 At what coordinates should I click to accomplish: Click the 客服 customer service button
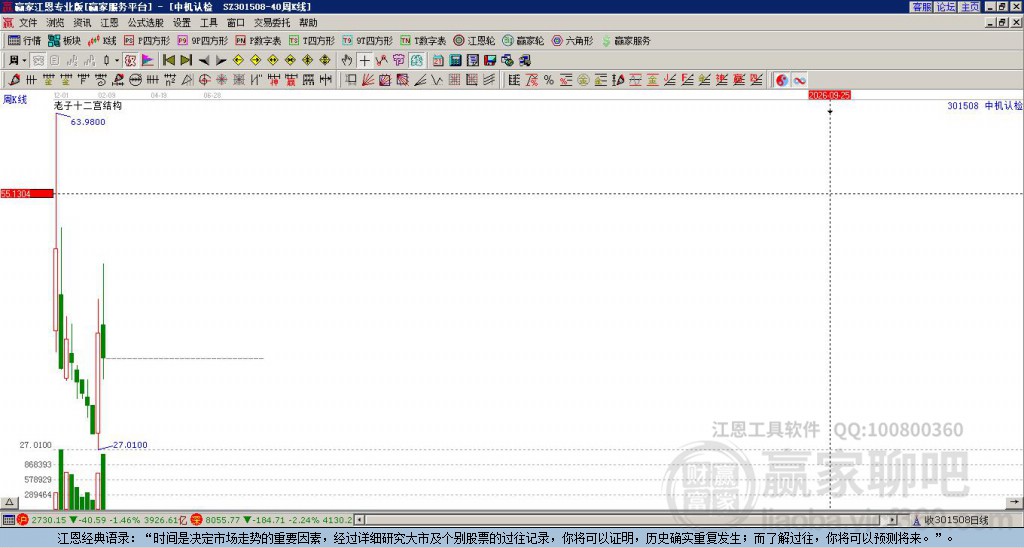(x=921, y=7)
